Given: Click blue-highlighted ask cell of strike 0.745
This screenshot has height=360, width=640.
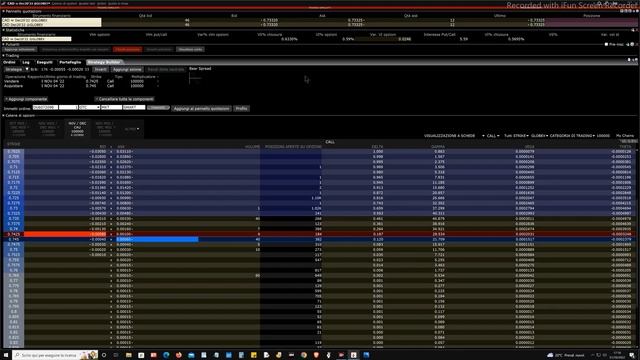Looking at the screenshot, I should pyautogui.click(x=158, y=239).
